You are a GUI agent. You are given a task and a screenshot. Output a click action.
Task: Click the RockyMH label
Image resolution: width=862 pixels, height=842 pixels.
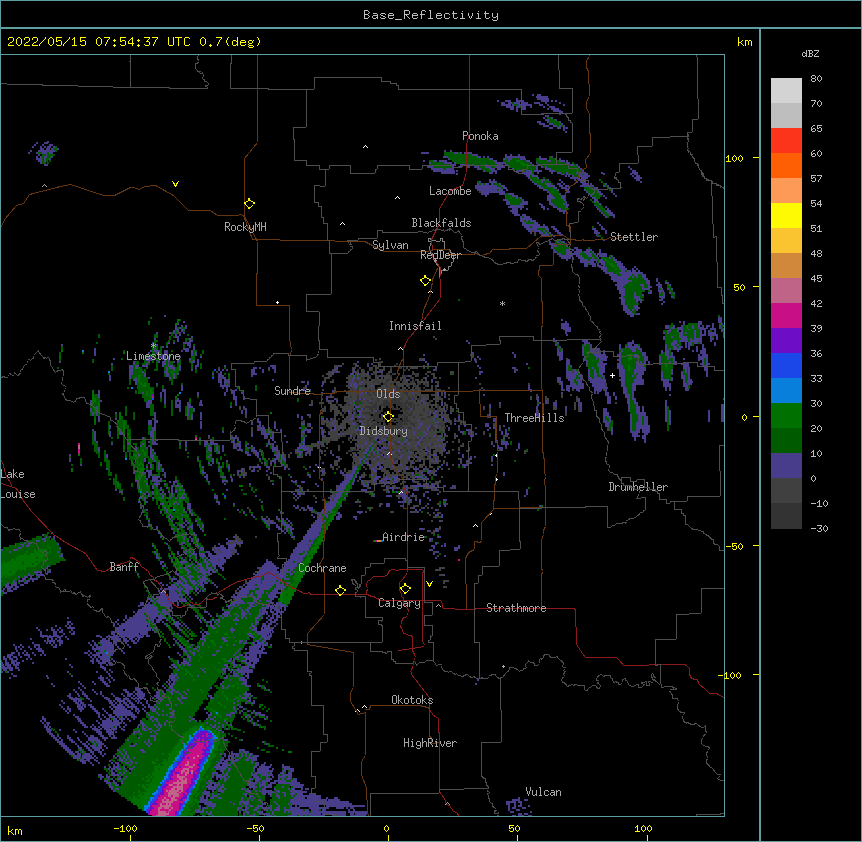coord(245,227)
